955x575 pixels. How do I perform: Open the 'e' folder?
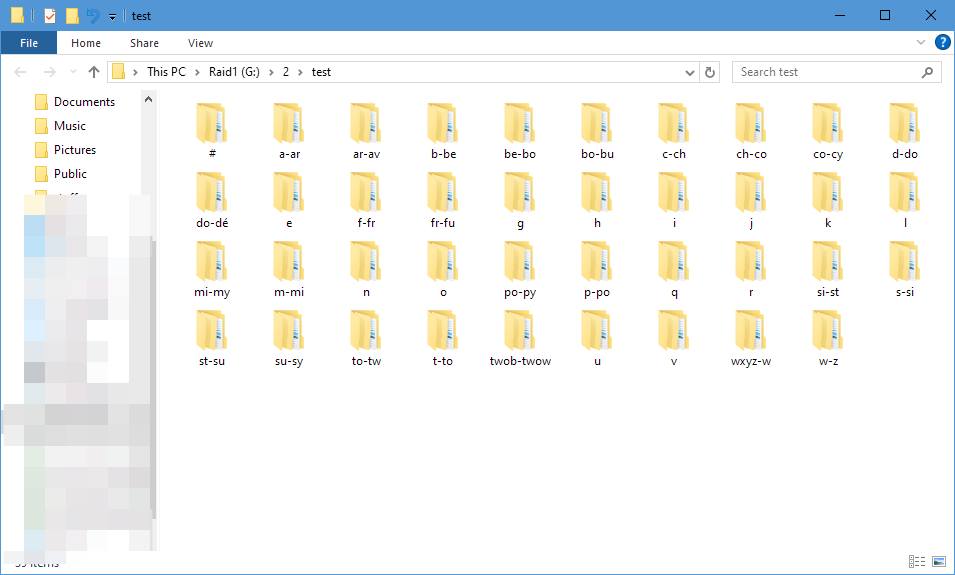point(289,200)
